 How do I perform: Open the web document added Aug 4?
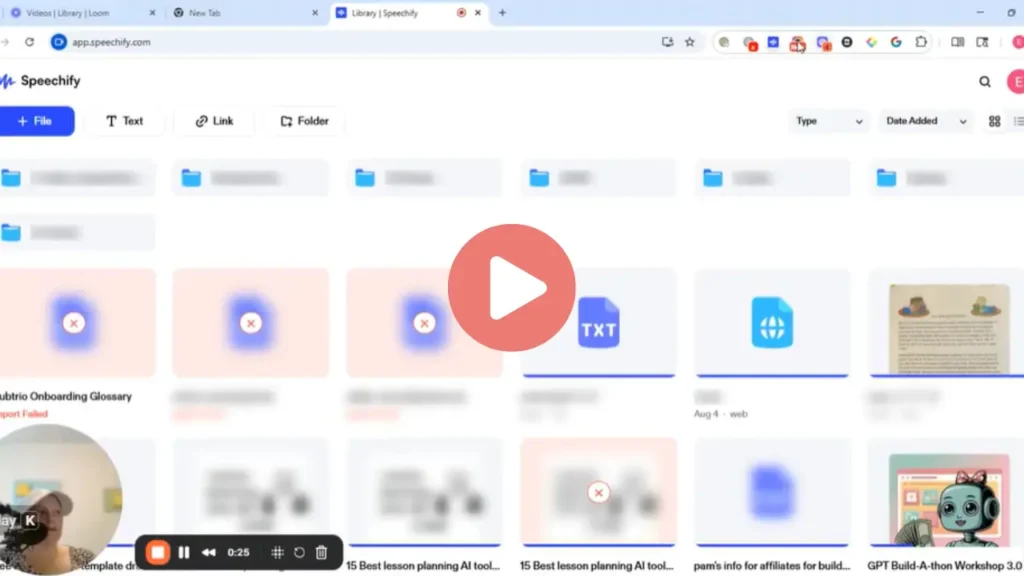771,320
